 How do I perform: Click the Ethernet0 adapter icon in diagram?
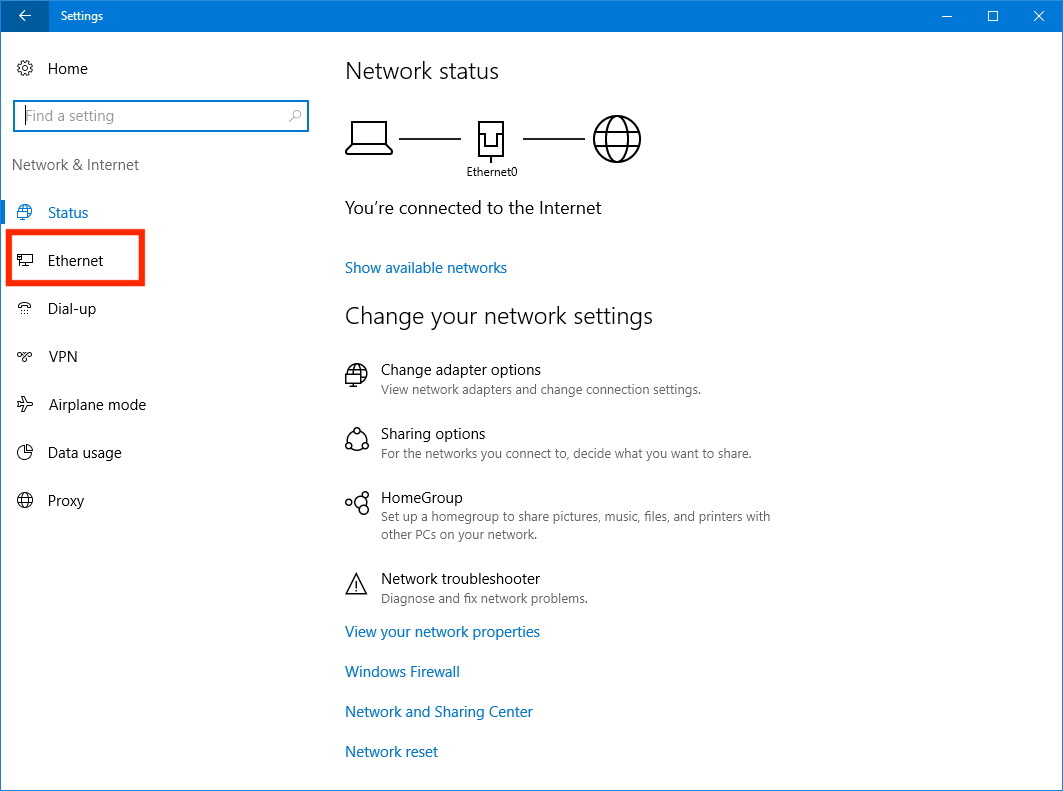point(491,140)
